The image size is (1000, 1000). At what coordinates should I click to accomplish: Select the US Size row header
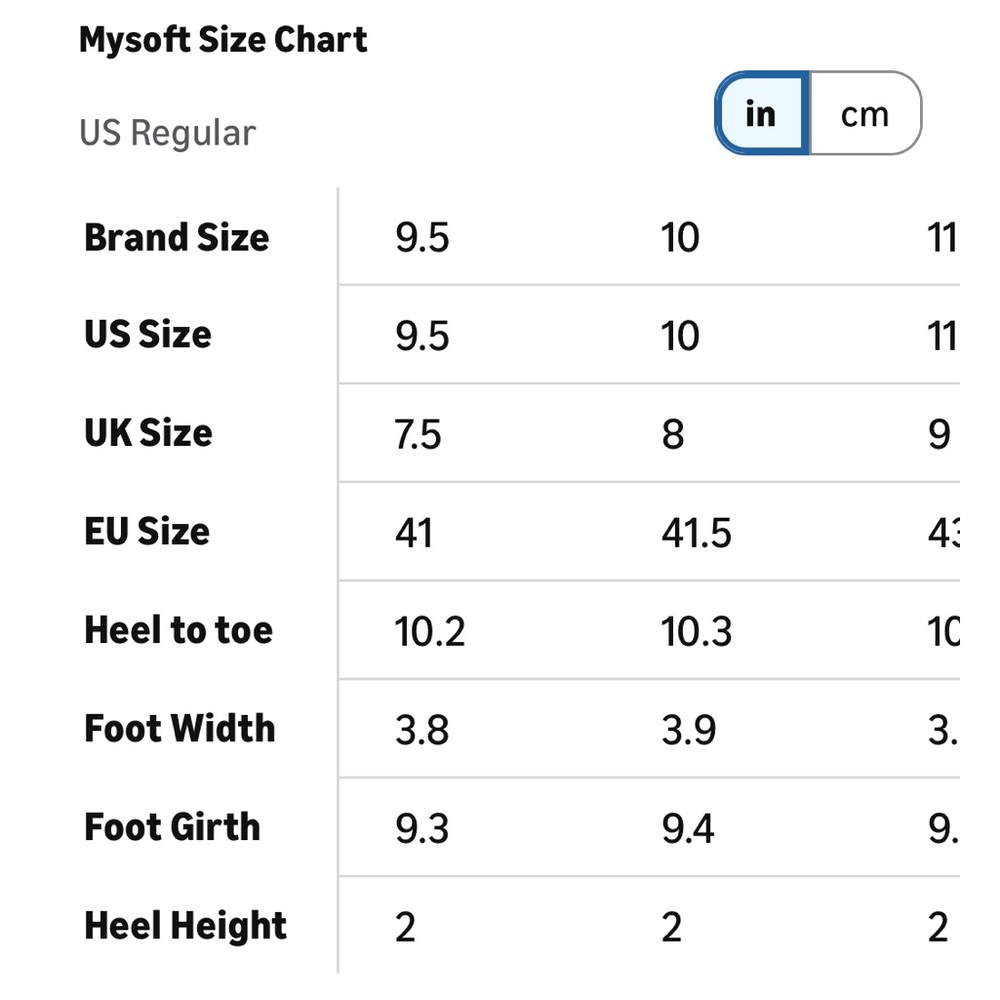[148, 335]
